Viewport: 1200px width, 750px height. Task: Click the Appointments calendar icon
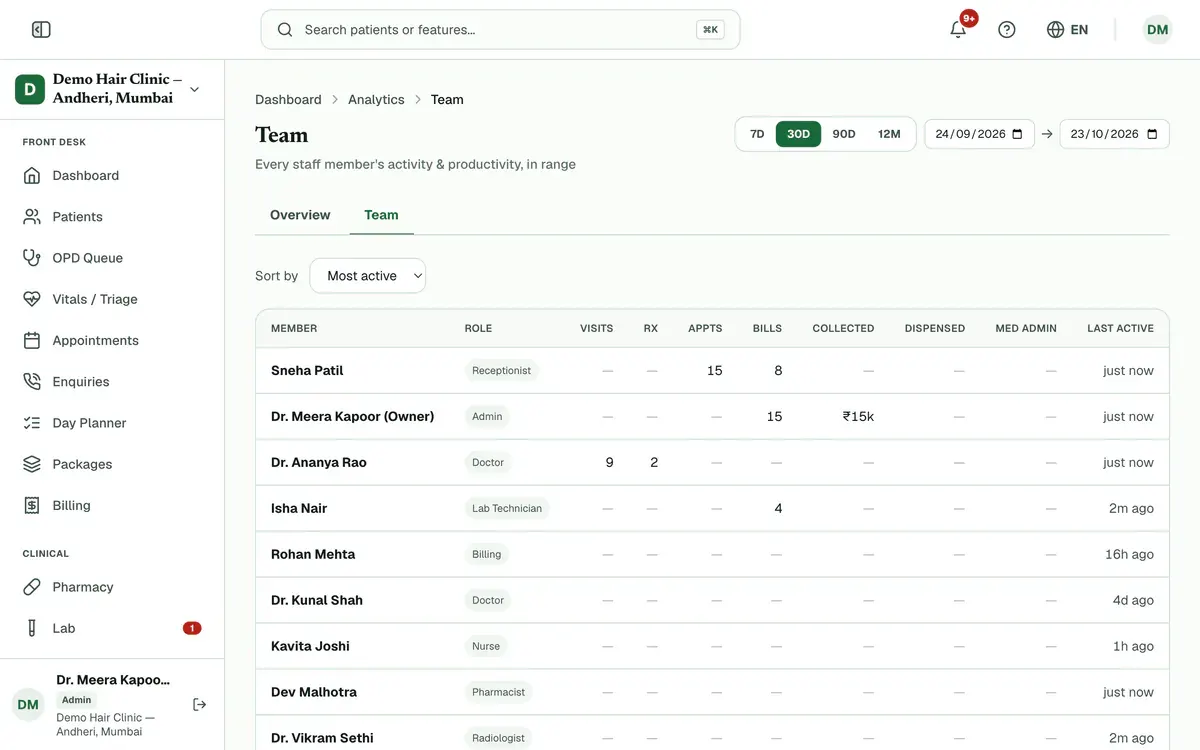coord(32,341)
